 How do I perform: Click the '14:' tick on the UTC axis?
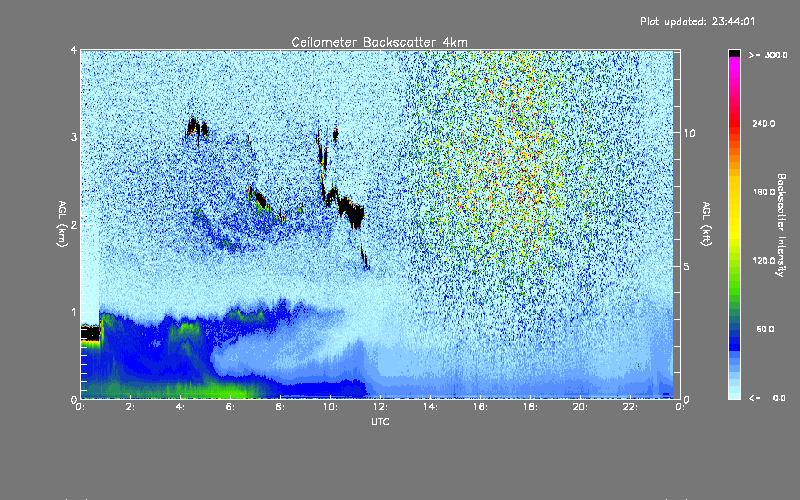pos(430,407)
